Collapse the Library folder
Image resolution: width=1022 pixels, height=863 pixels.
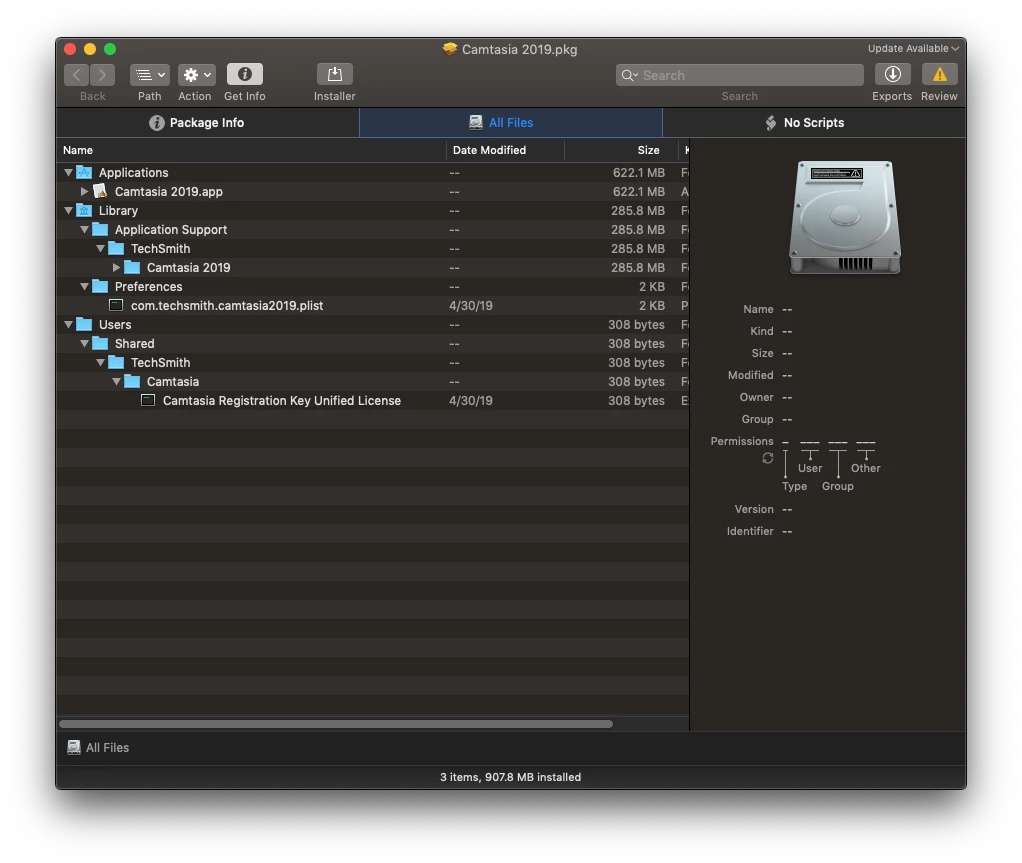tap(68, 211)
